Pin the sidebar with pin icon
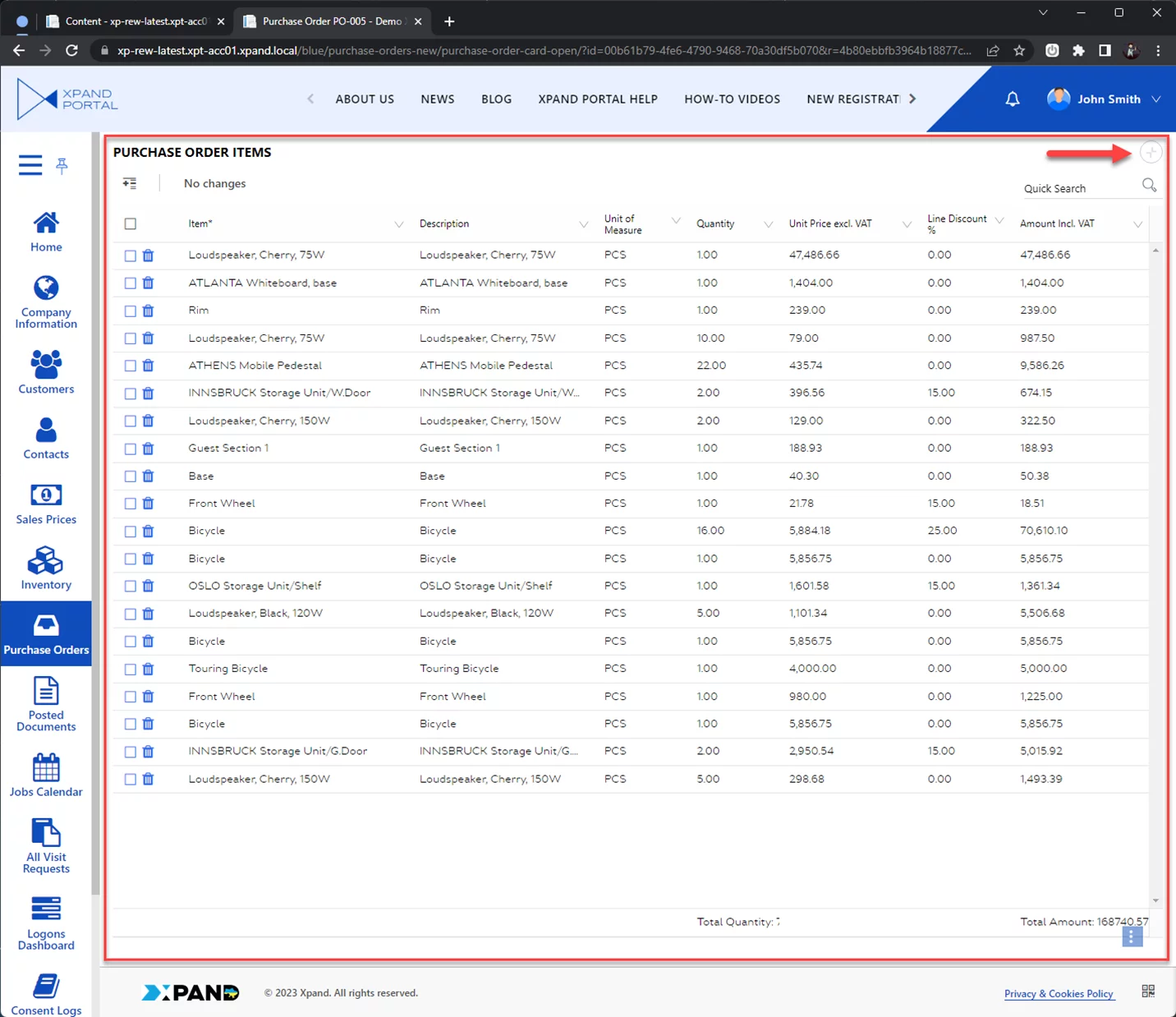Image resolution: width=1176 pixels, height=1017 pixels. pos(62,166)
